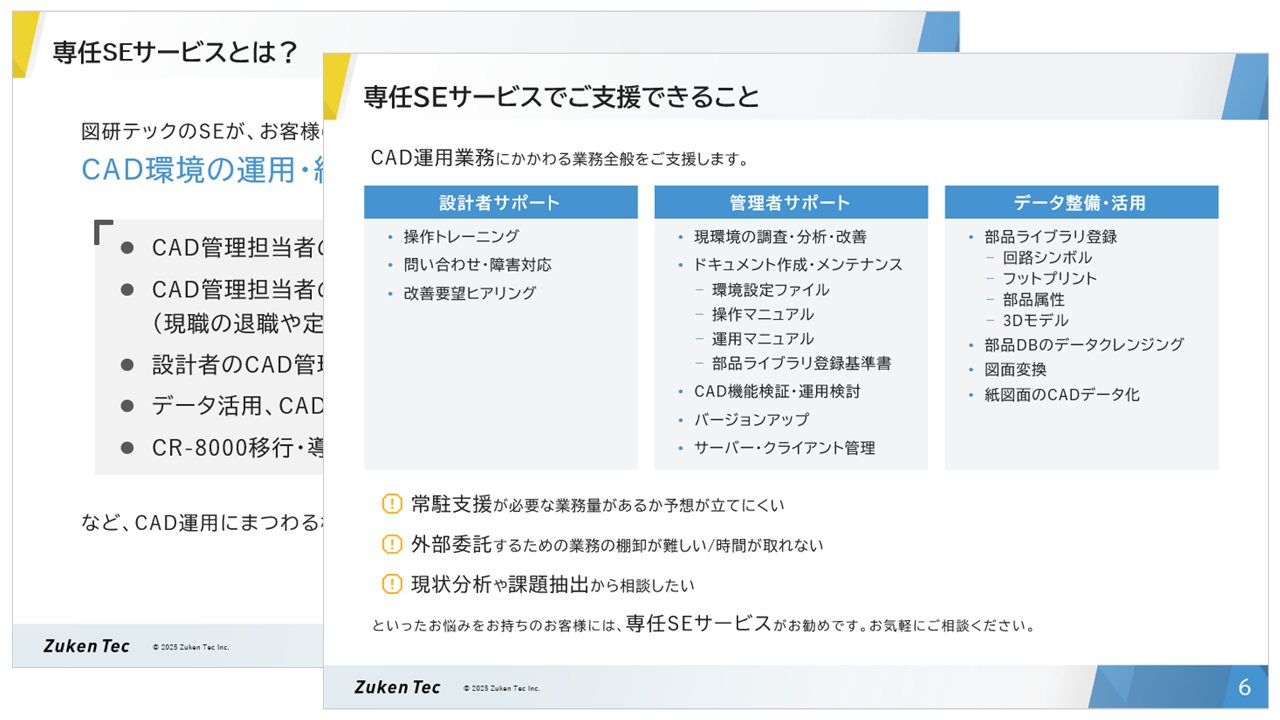This screenshot has width=1280, height=720.
Task: Click the 専任SEサービスとは？ back slide title
Action: (x=175, y=53)
